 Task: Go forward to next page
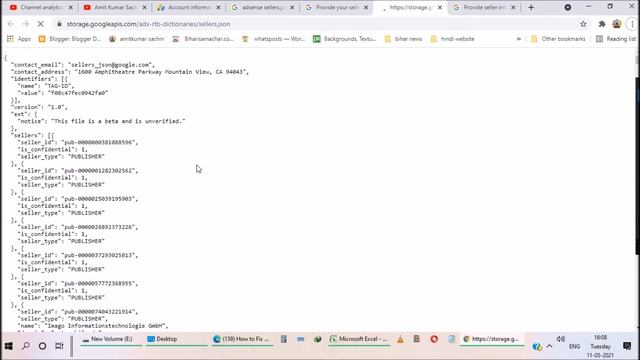[25, 24]
